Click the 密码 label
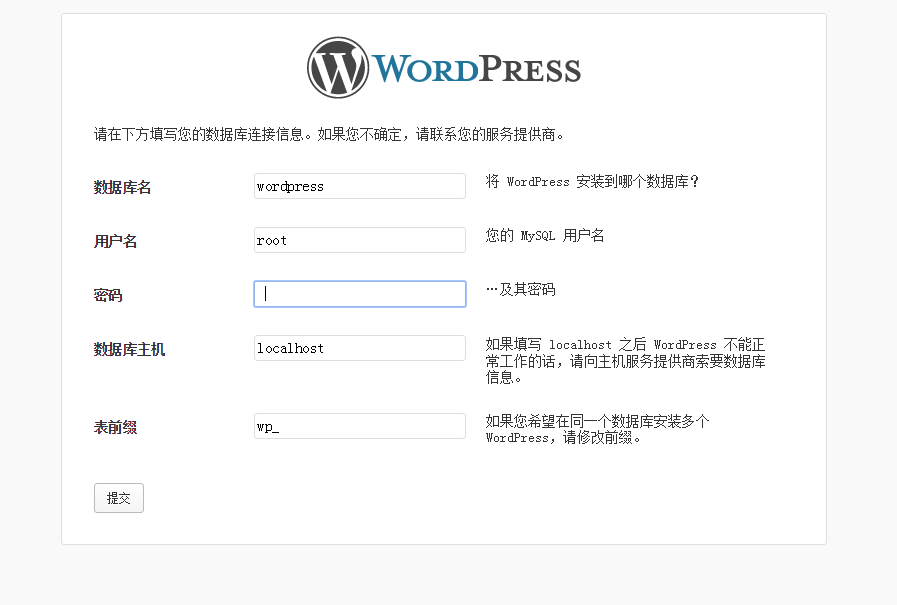Screen dimensions: 897x605 click(x=108, y=295)
